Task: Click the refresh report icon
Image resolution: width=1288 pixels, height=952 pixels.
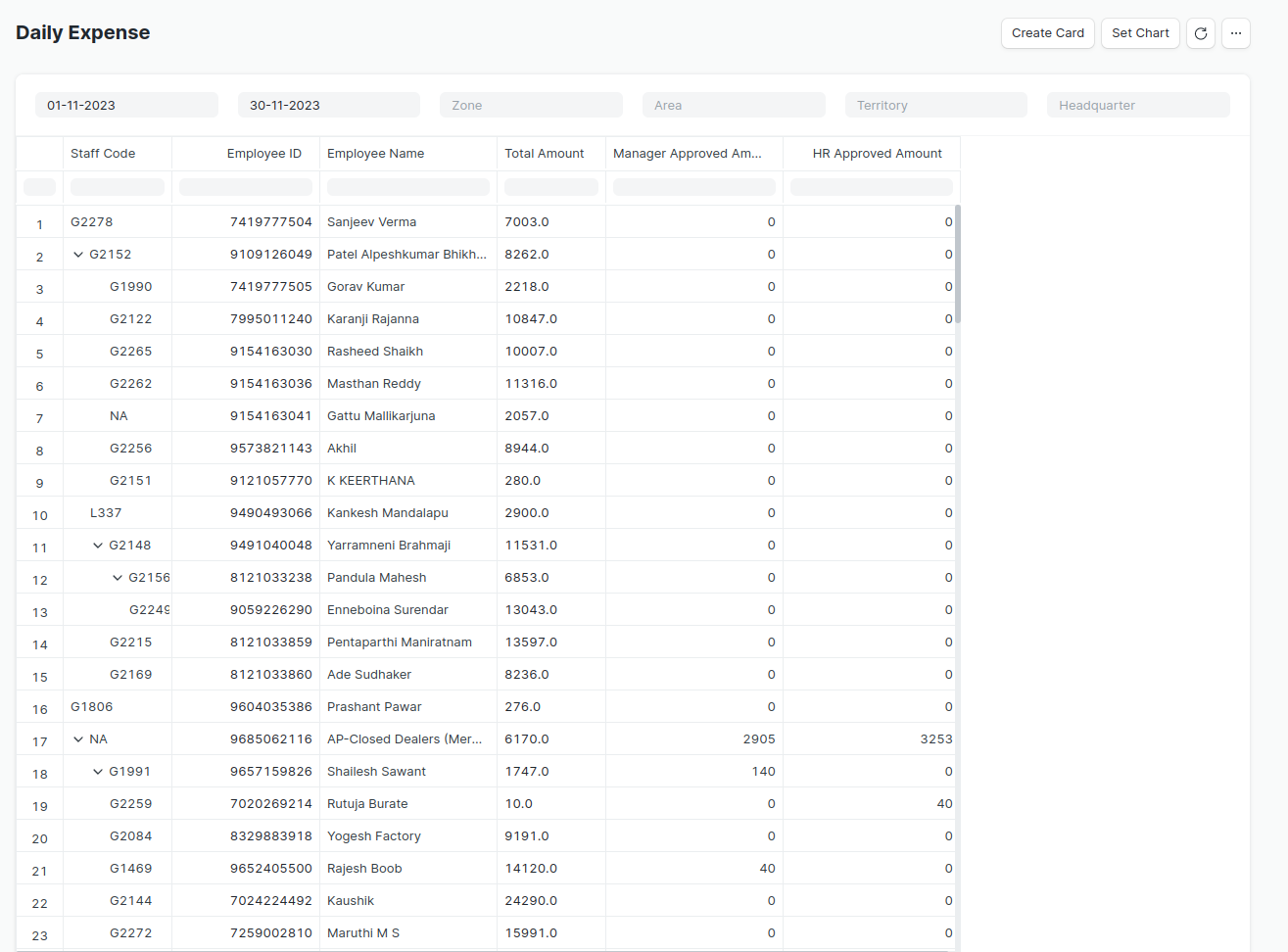Action: [x=1200, y=33]
